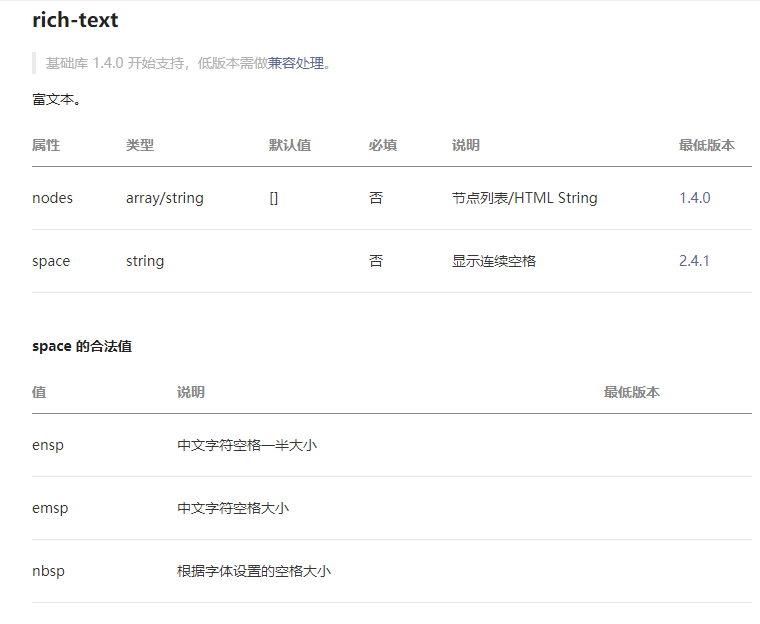Click the 显示连续空格 description text

(494, 261)
